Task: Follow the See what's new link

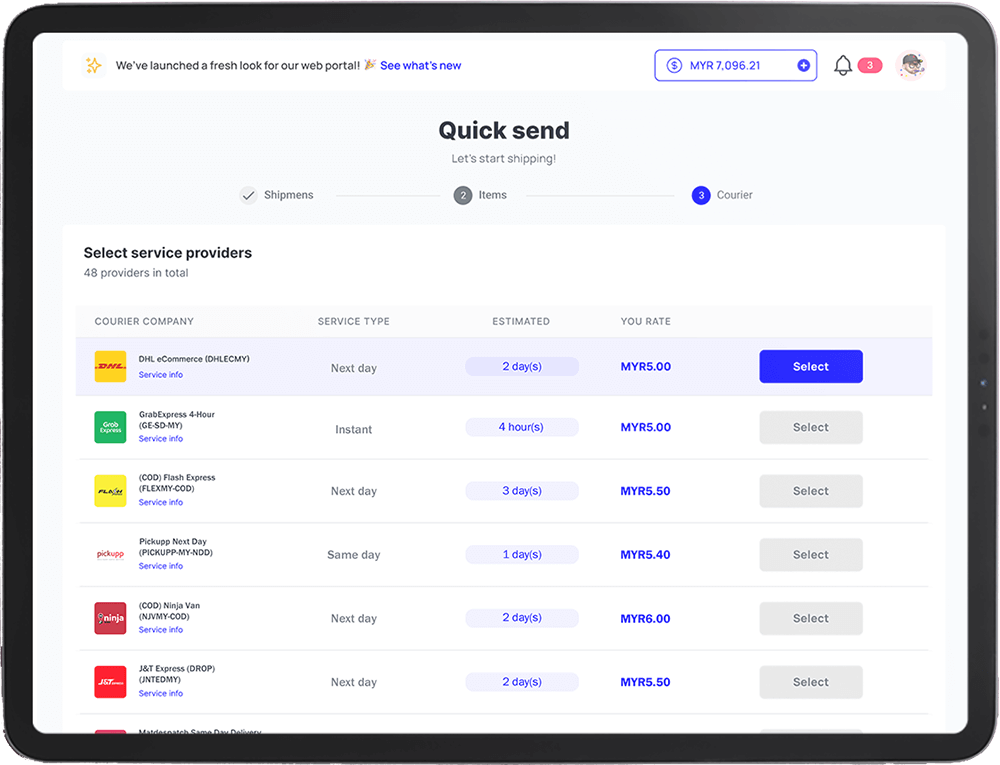Action: click(x=420, y=66)
